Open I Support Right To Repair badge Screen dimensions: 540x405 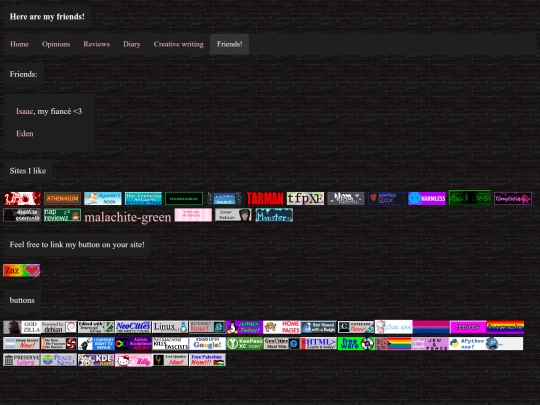pos(96,344)
